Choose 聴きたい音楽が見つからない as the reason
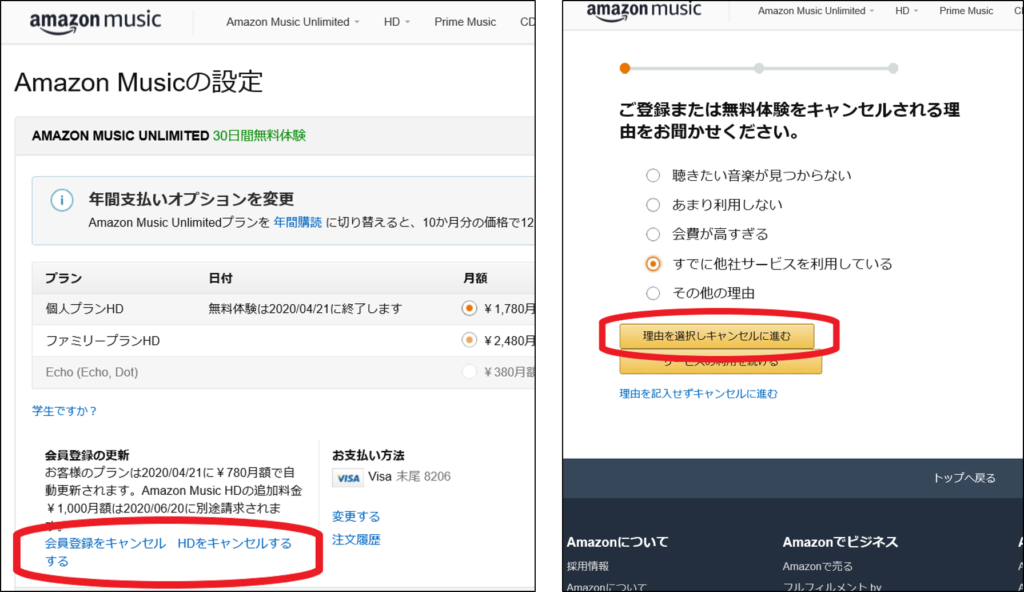Image resolution: width=1024 pixels, height=592 pixels. click(653, 175)
